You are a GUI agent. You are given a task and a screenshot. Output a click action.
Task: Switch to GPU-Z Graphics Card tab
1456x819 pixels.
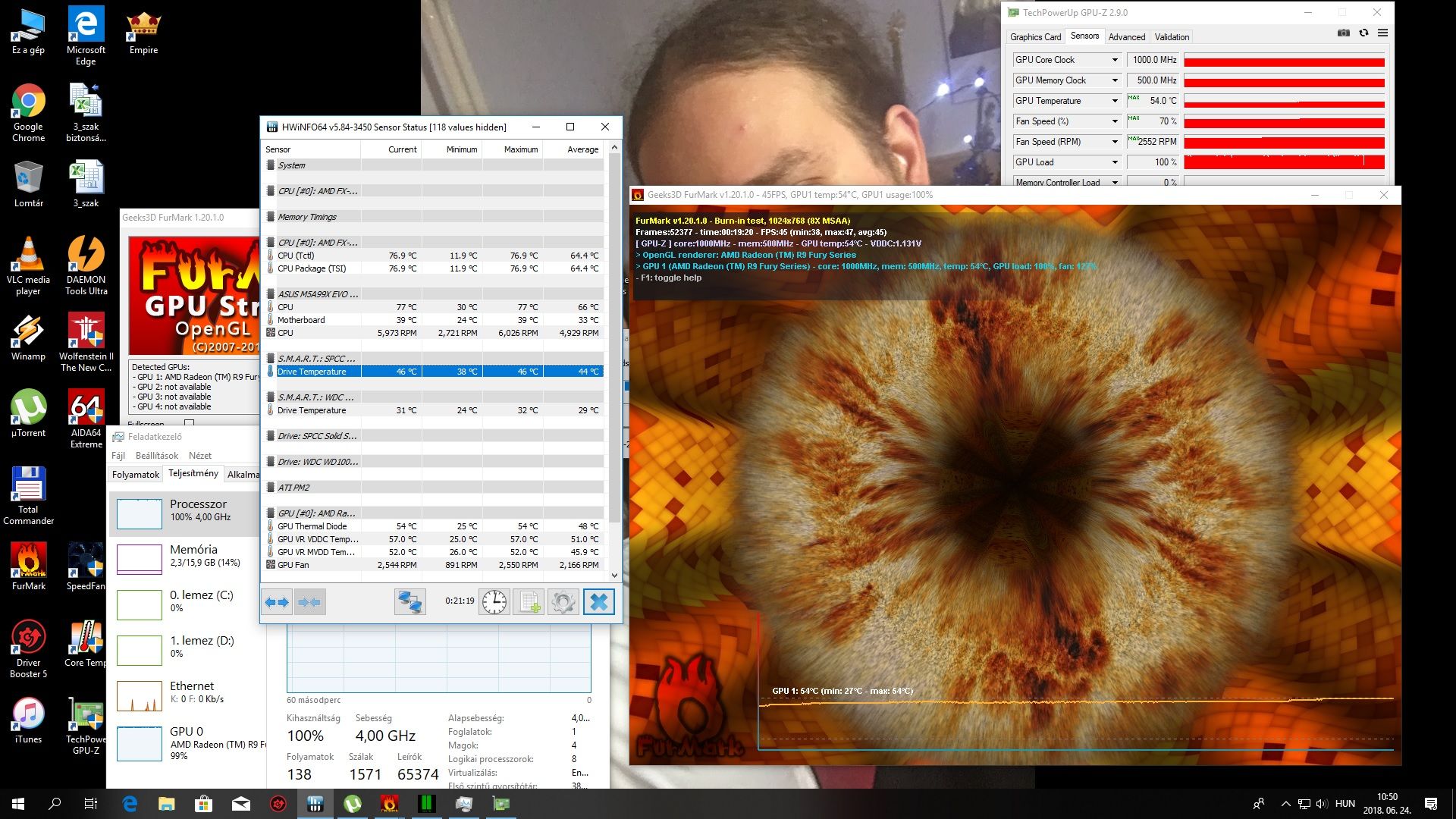(1035, 37)
